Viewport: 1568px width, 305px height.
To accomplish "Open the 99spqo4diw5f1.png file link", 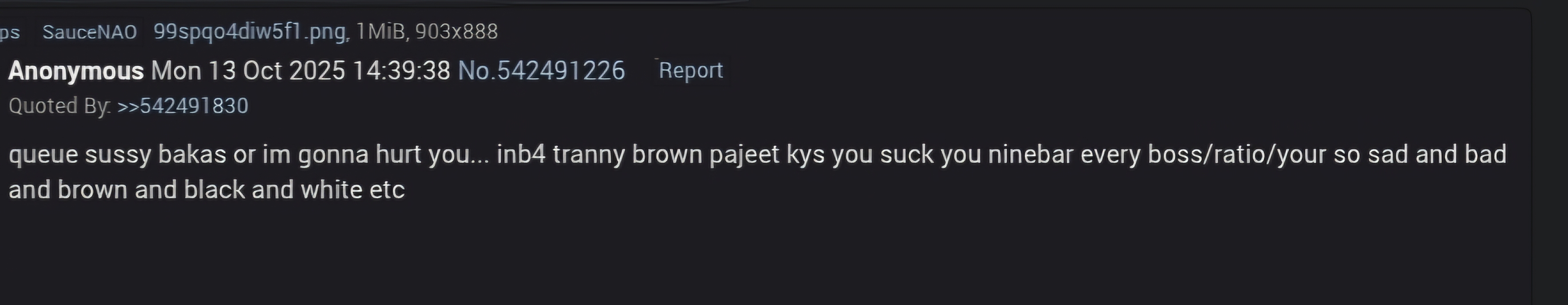I will (x=250, y=31).
